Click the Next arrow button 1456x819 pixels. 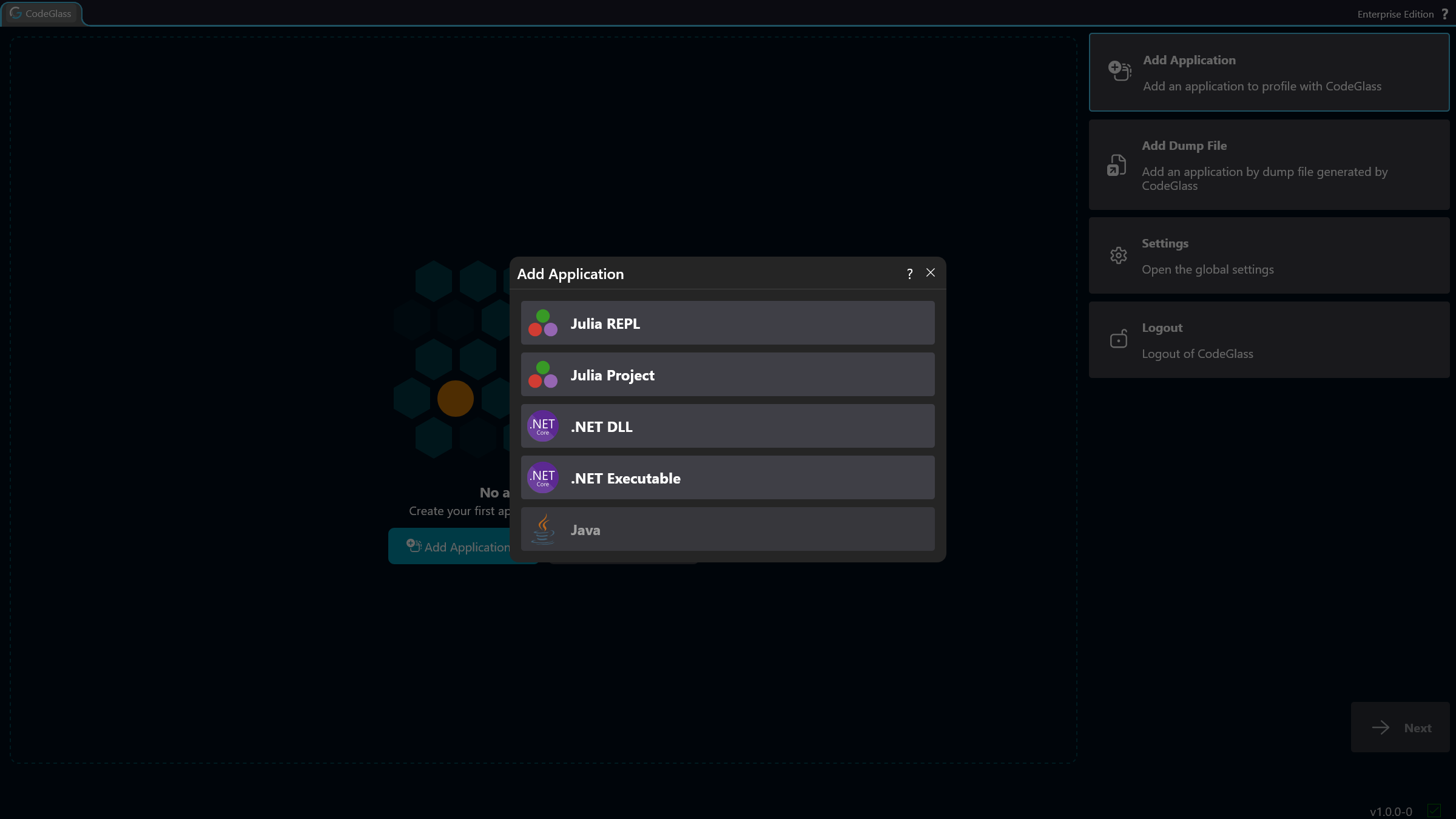click(1400, 727)
